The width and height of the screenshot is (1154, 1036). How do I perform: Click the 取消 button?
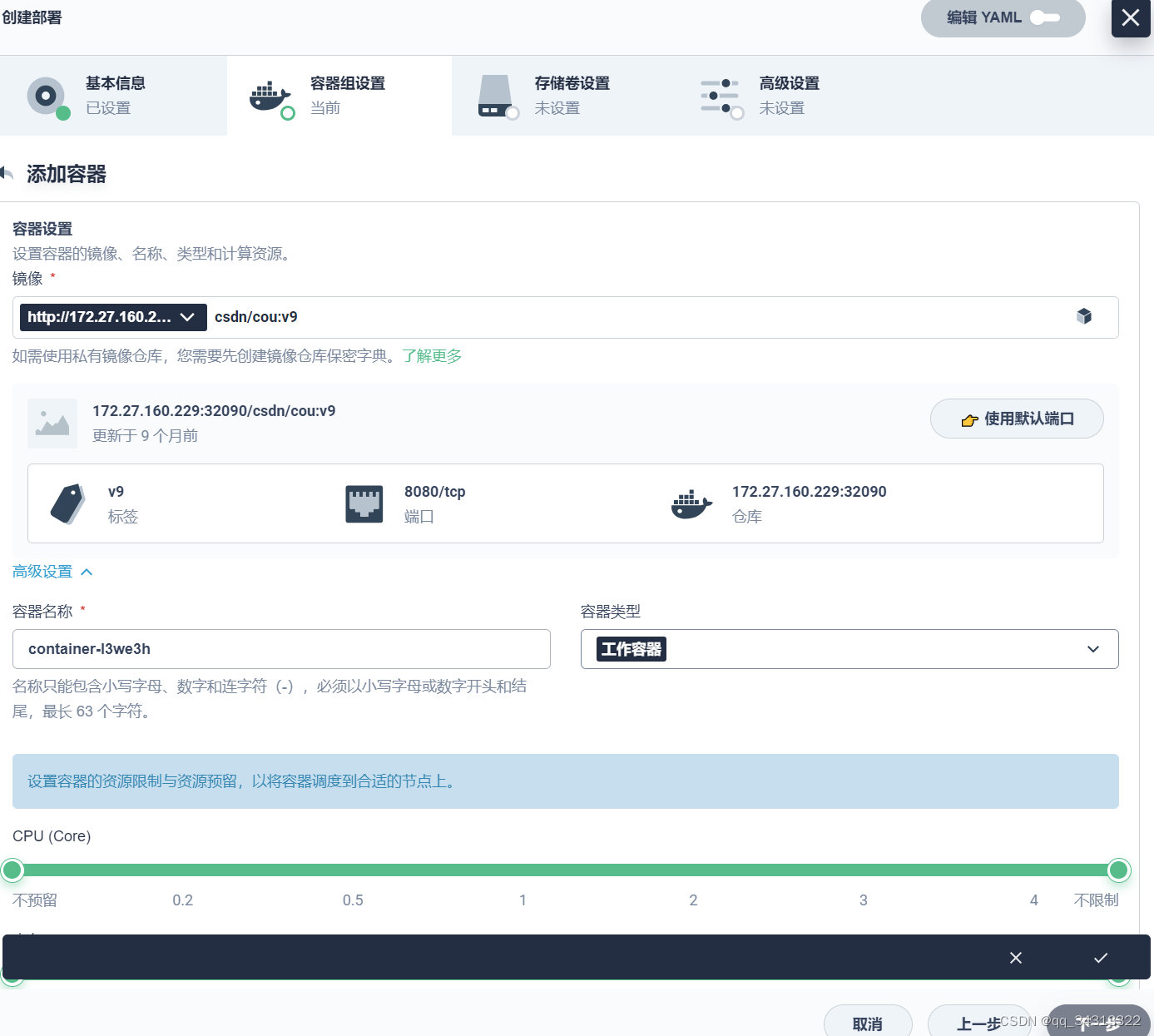pos(868,1022)
